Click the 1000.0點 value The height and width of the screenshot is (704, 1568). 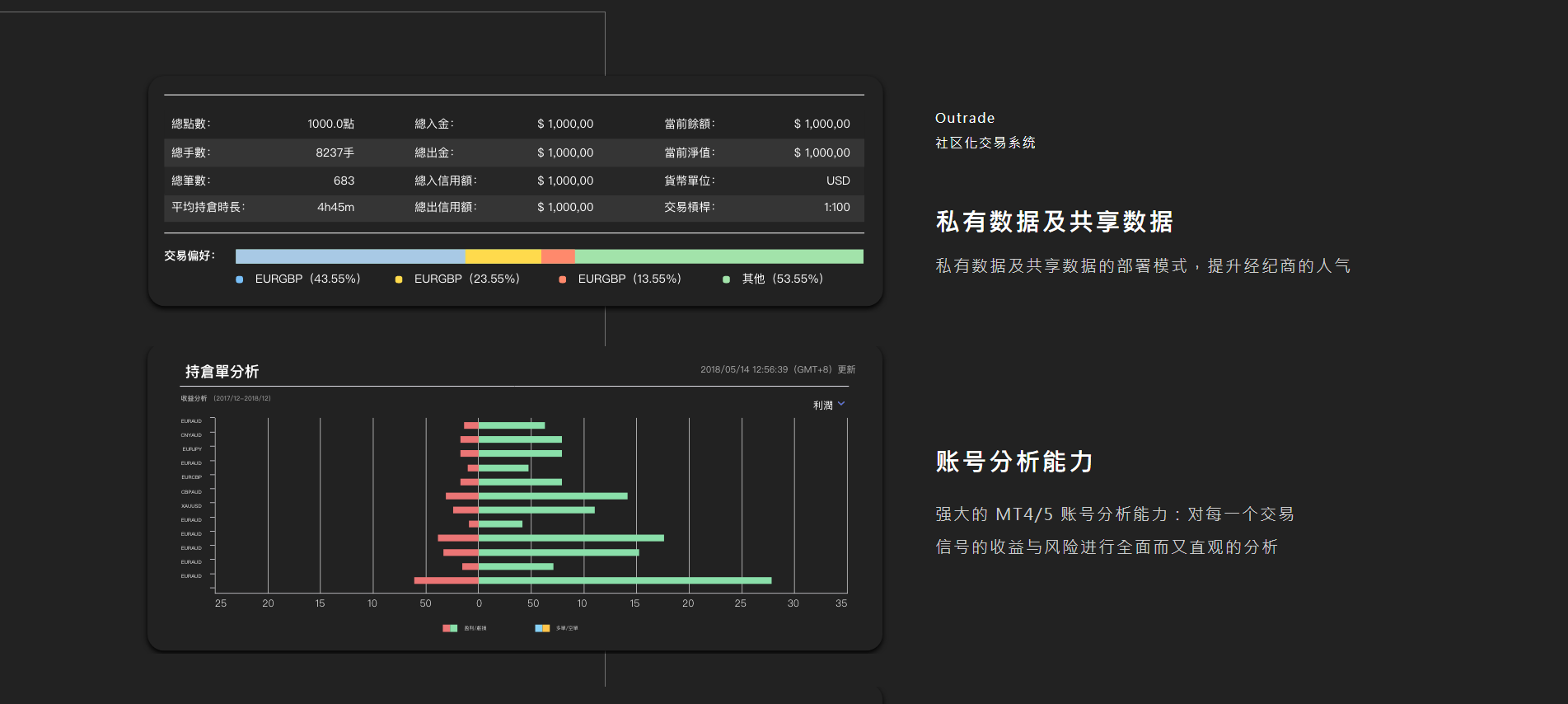tap(331, 124)
